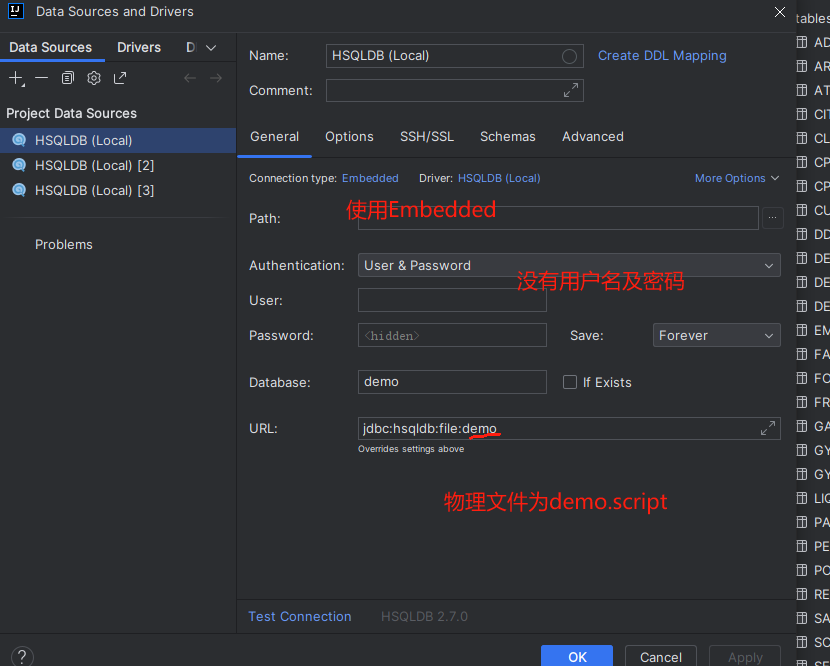Click the GA table row in background tables list

click(x=814, y=426)
